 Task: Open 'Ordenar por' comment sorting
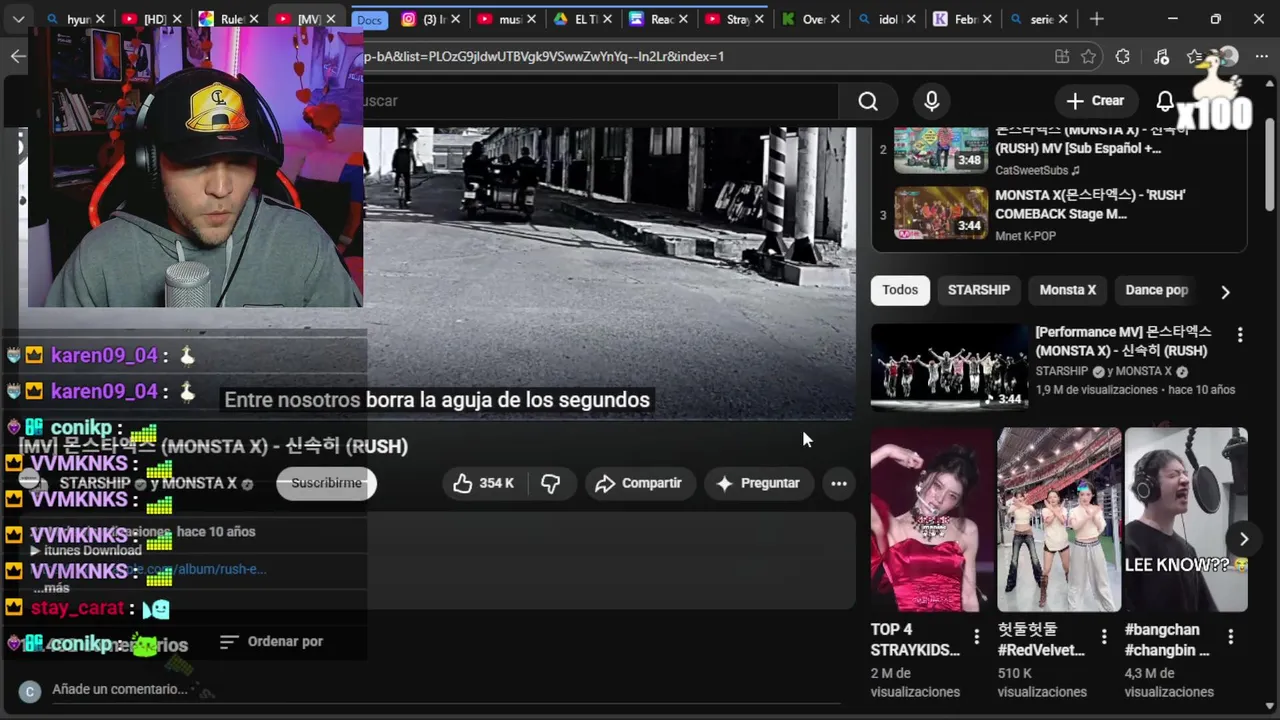tap(272, 642)
